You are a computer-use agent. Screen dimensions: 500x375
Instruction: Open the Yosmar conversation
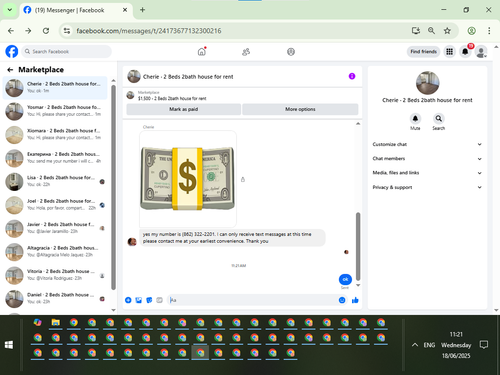(55, 111)
